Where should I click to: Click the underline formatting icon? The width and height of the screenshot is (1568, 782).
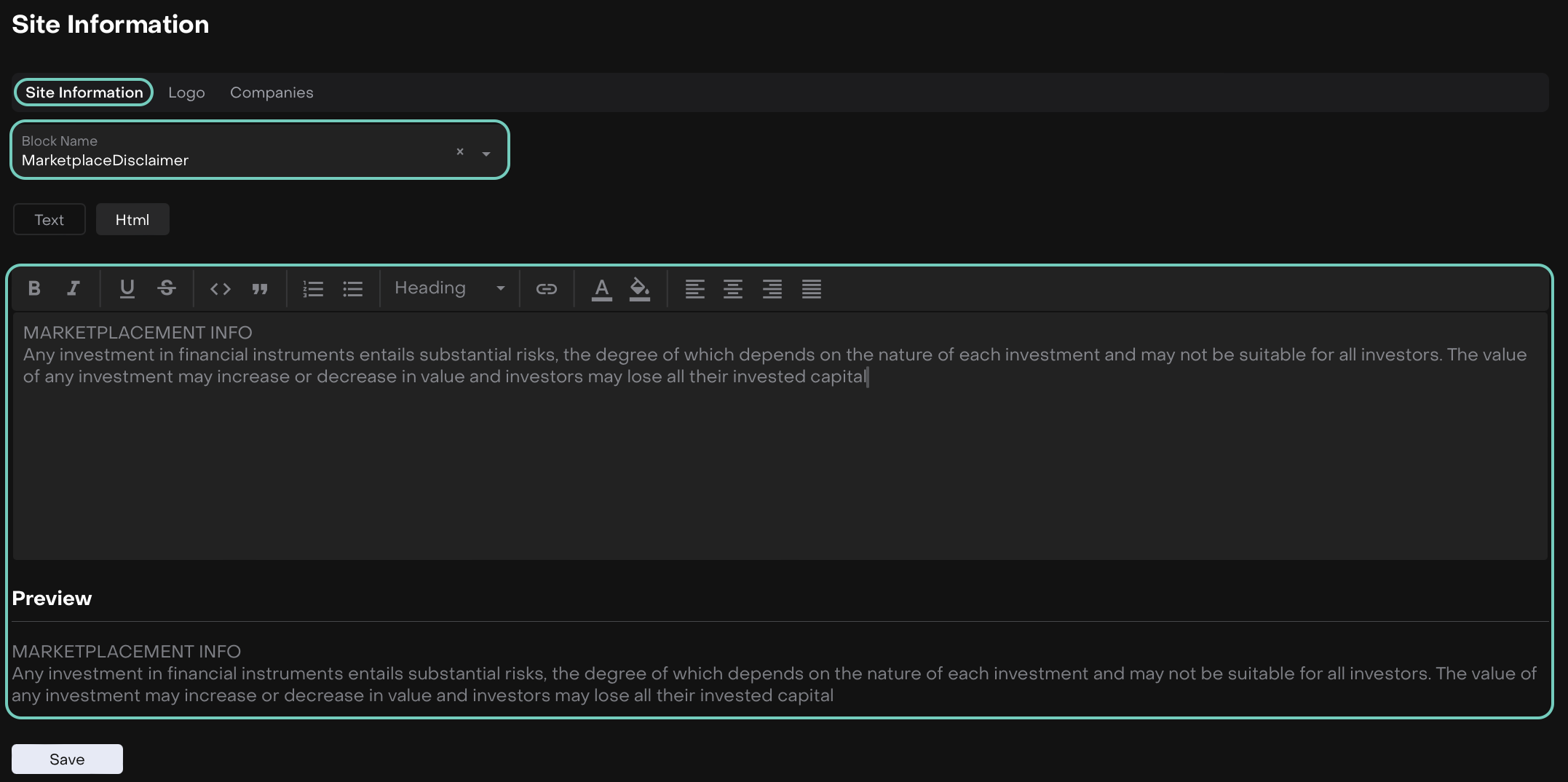[127, 288]
